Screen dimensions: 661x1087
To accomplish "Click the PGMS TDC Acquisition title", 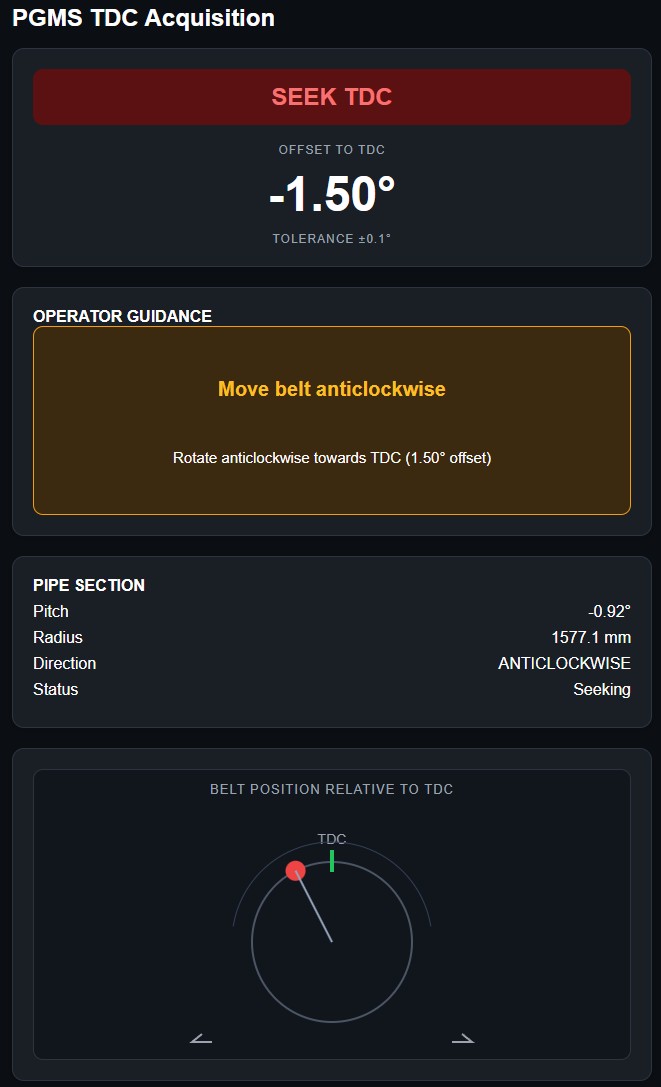I will tap(143, 18).
